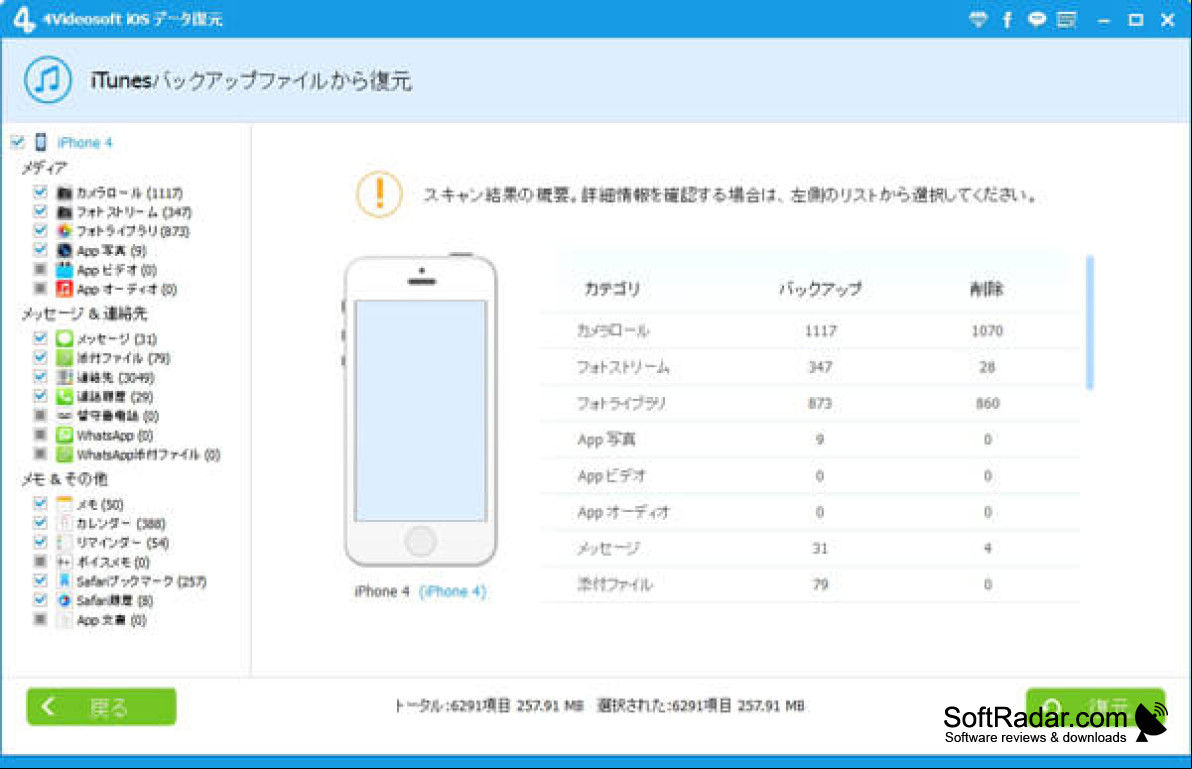
Task: Click the トータル:6291項目 status text
Action: tap(489, 706)
